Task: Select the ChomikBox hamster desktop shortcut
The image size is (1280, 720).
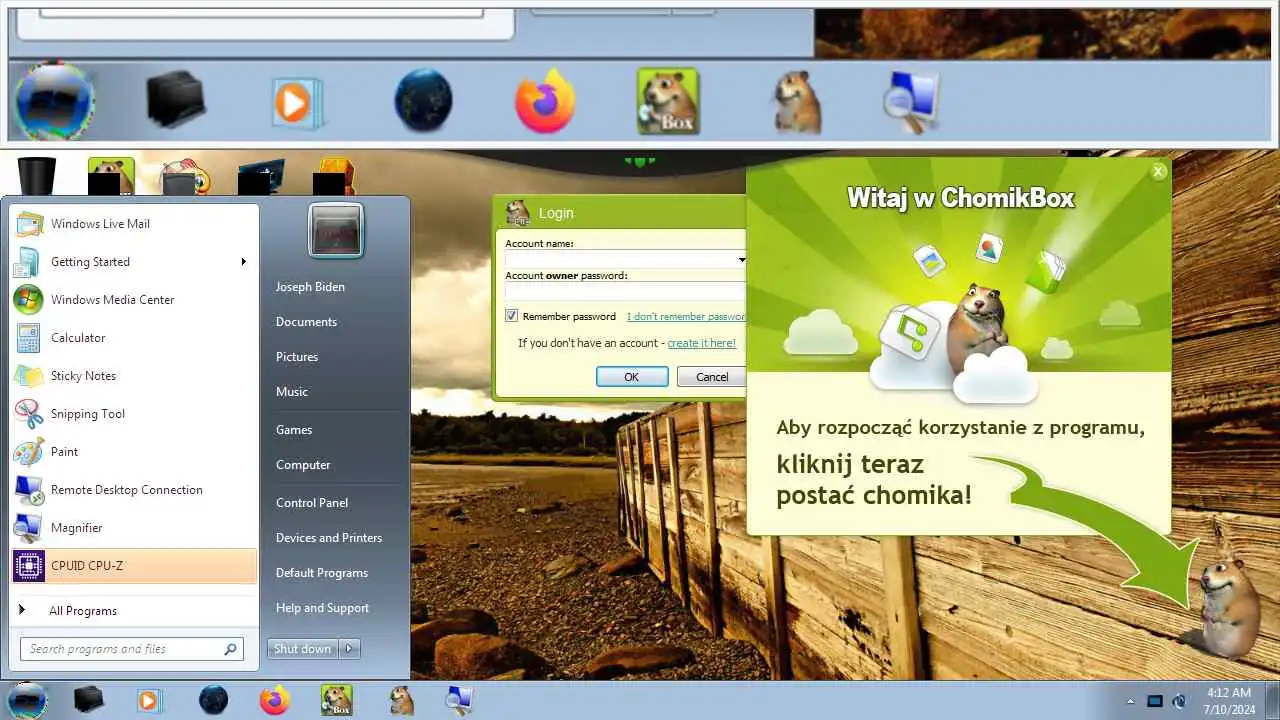Action: (111, 176)
